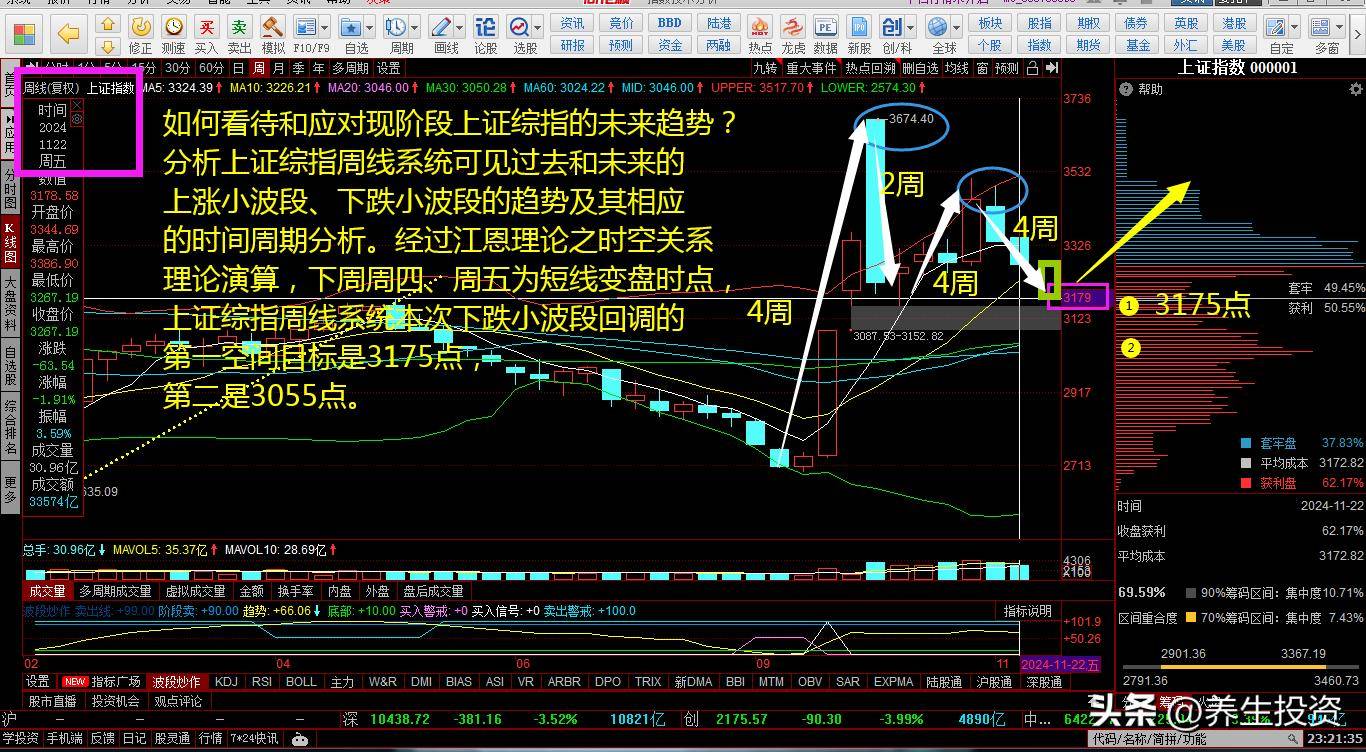Image resolution: width=1366 pixels, height=752 pixels.
Task: Expand the 创/科 dropdown arrow
Action: pyautogui.click(x=912, y=26)
